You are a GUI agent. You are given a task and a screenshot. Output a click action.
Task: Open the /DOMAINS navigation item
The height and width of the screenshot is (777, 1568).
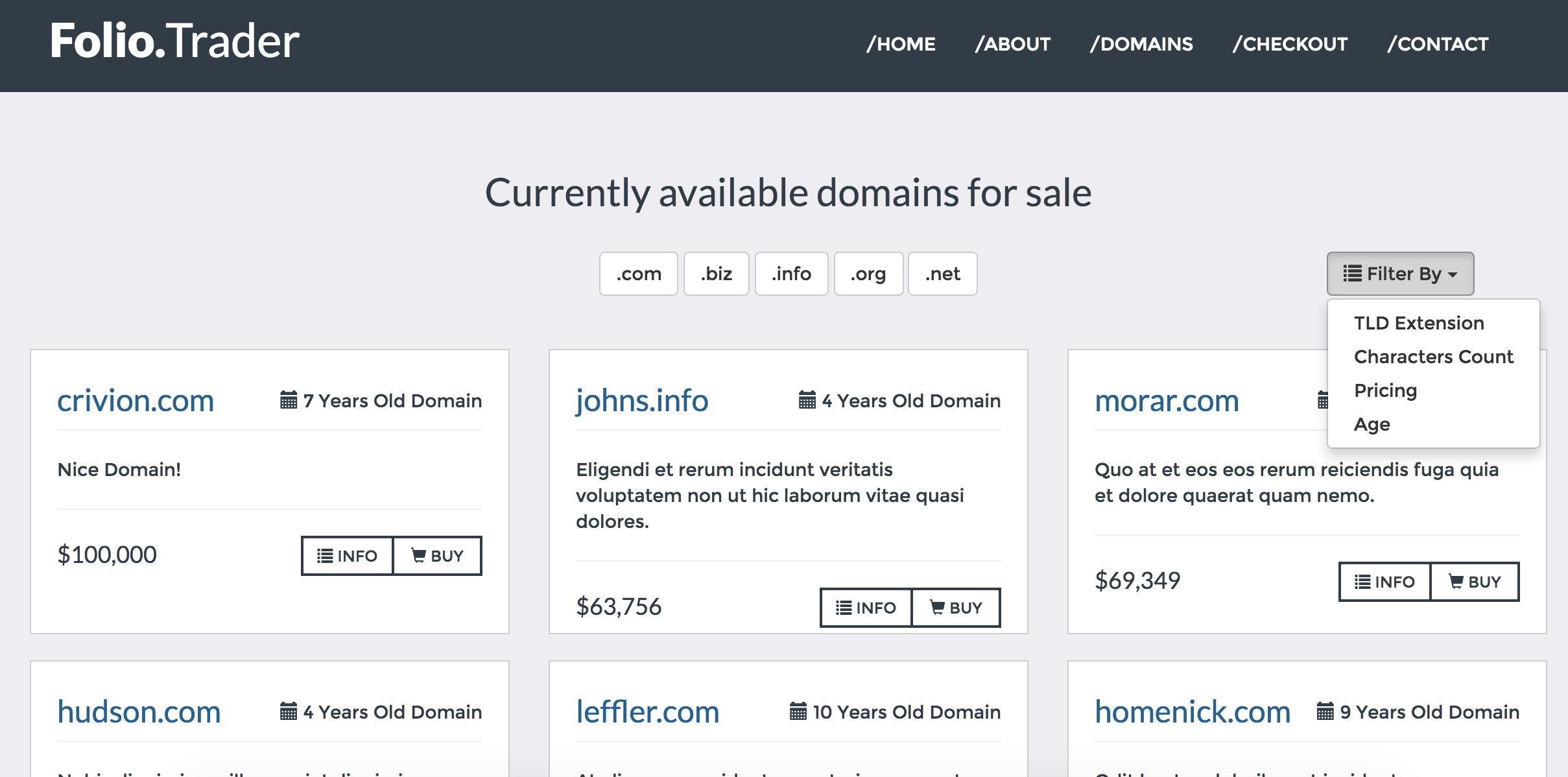1141,44
